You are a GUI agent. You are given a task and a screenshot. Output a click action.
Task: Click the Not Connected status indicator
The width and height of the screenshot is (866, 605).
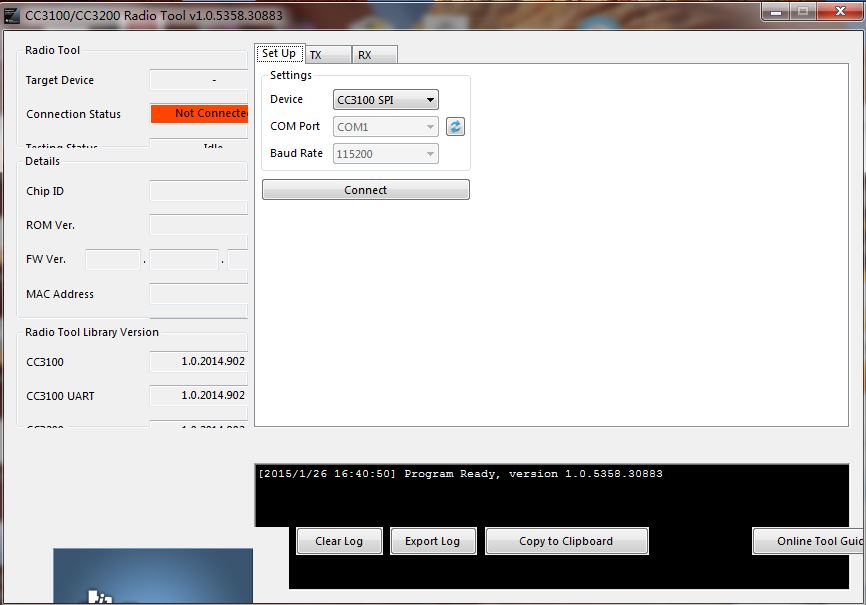pos(199,114)
